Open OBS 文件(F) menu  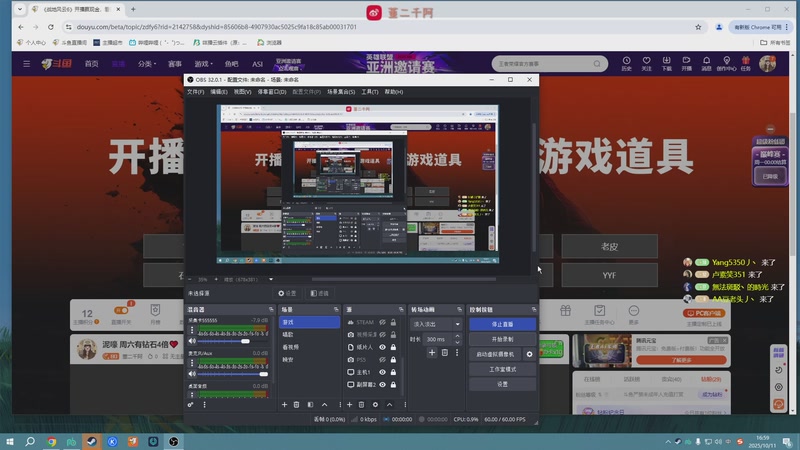tap(195, 92)
